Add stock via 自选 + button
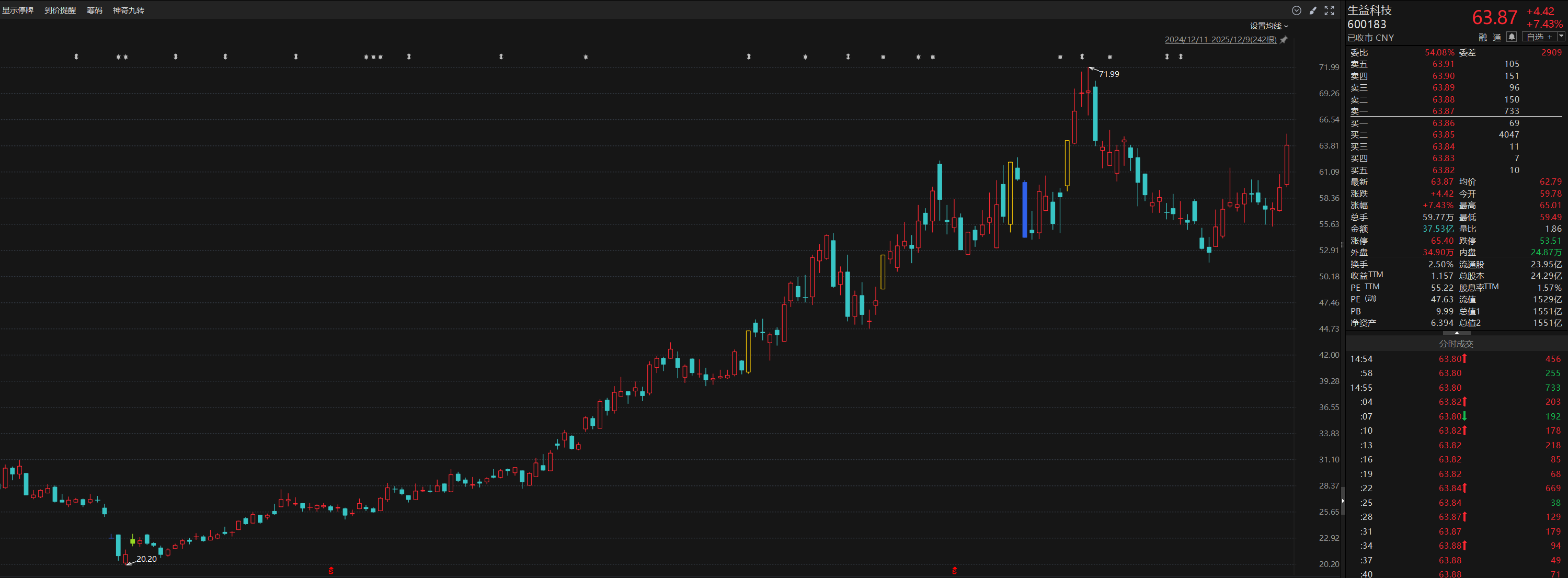The width and height of the screenshot is (1568, 578). (1539, 37)
